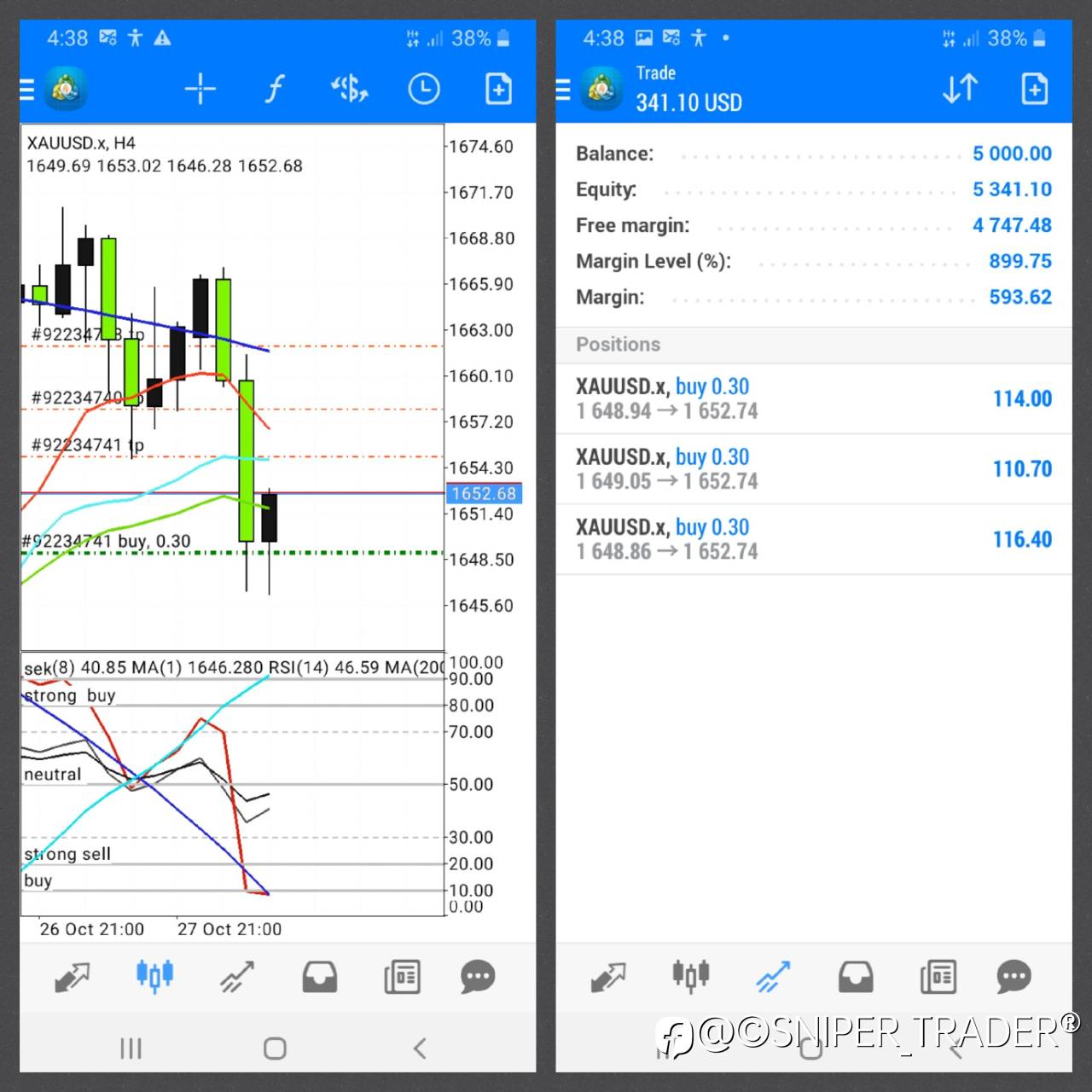The image size is (1092, 1092).
Task: Select the buy position with profit 110.70
Action: tap(814, 469)
